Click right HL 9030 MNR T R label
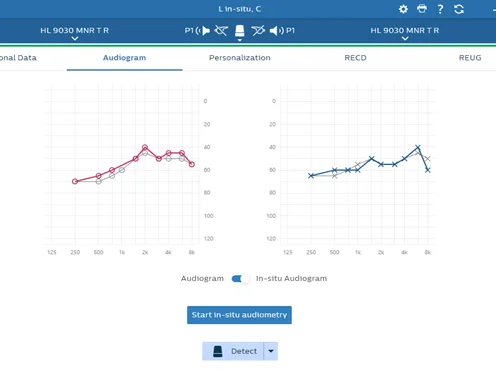This screenshot has width=496, height=381. (405, 30)
